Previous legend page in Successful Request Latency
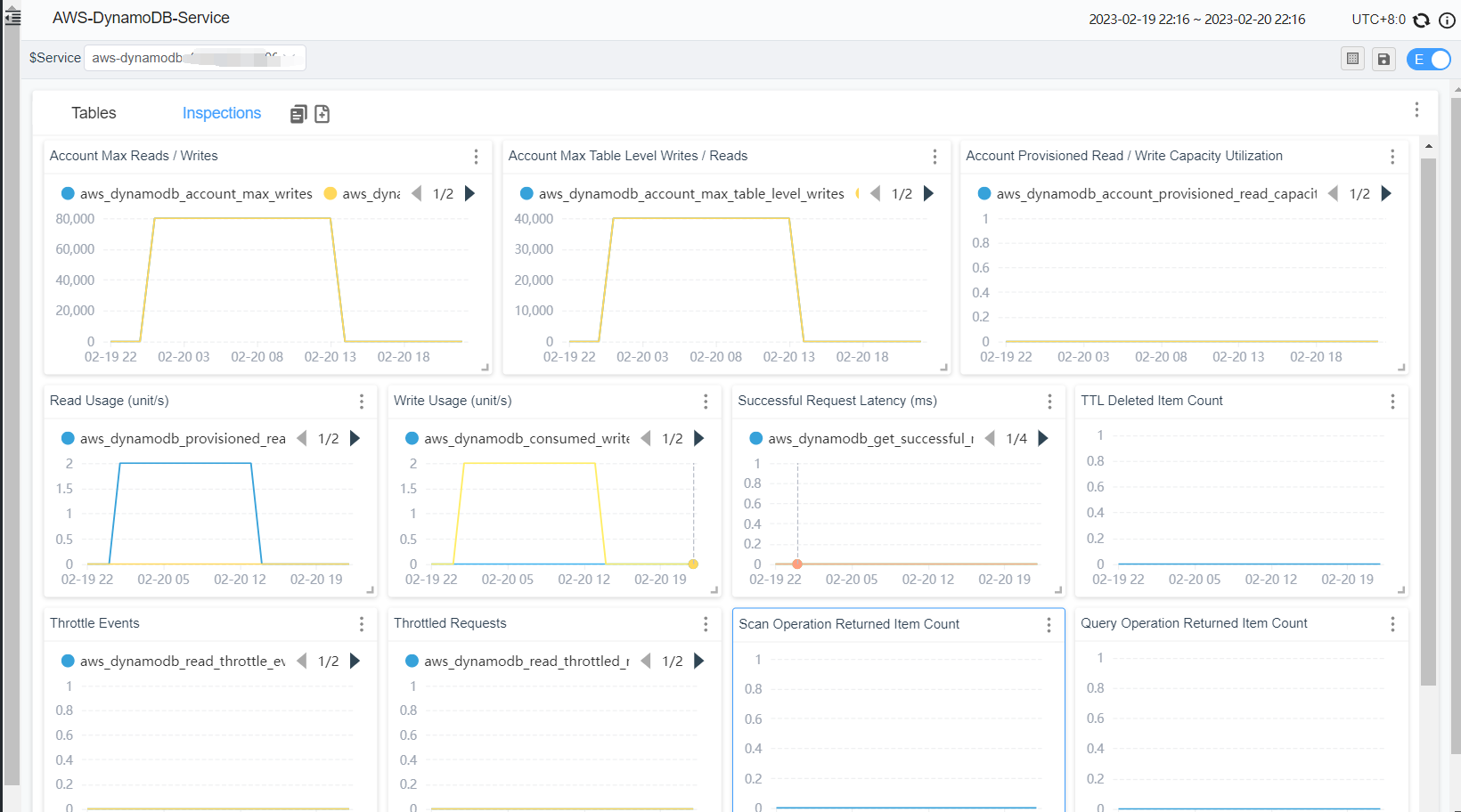Image resolution: width=1461 pixels, height=812 pixels. click(989, 438)
